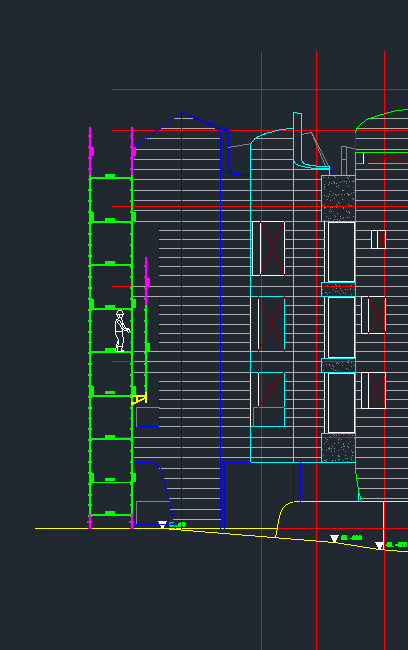This screenshot has height=650, width=408.
Task: Click the rightmost white elevation triangle marker
Action: coord(379,545)
